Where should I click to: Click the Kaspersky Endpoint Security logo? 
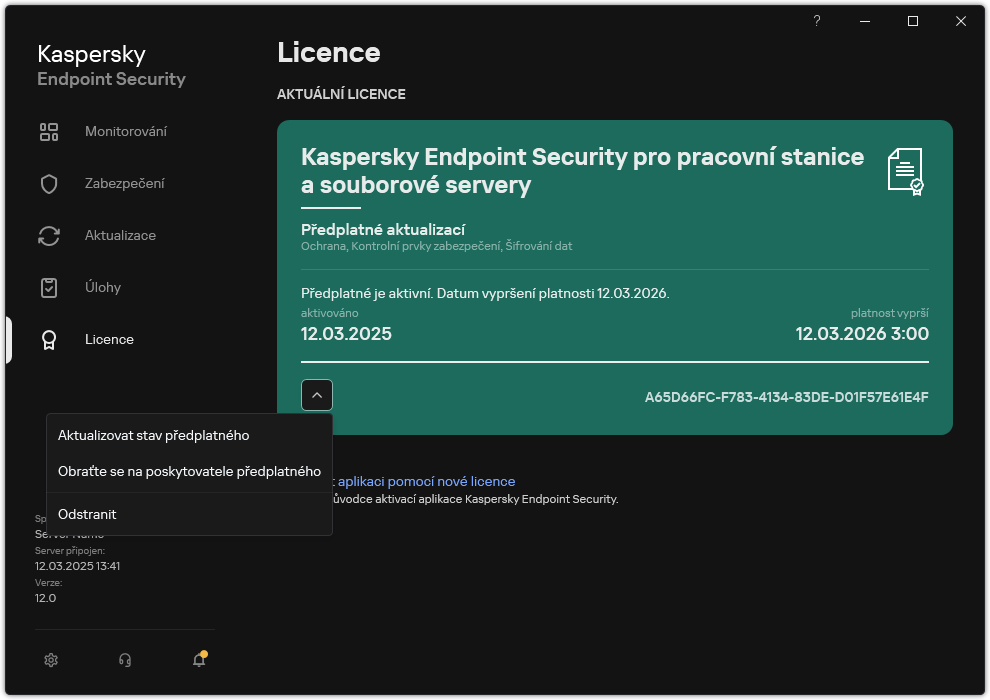click(x=110, y=65)
